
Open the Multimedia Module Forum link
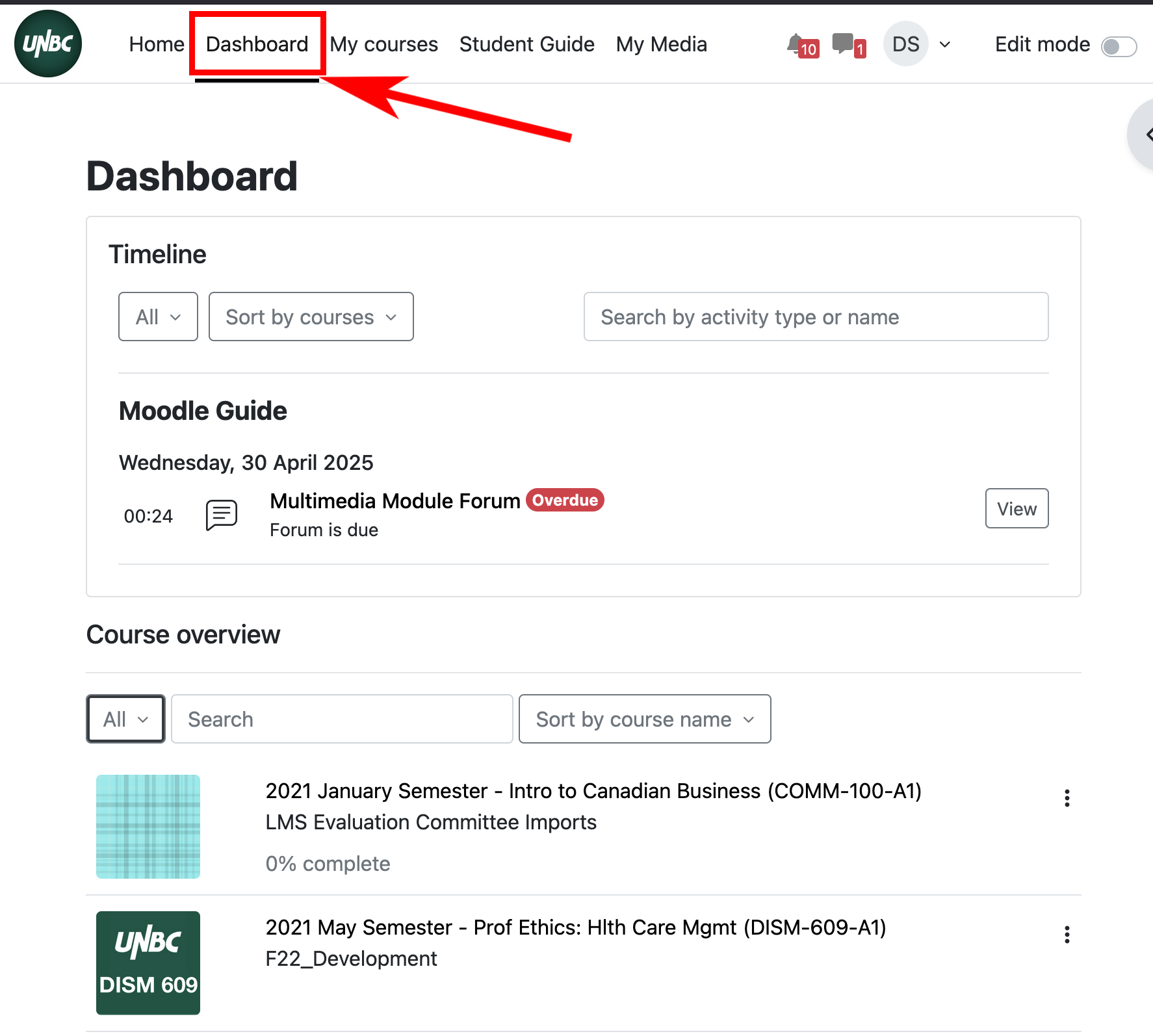click(x=395, y=501)
